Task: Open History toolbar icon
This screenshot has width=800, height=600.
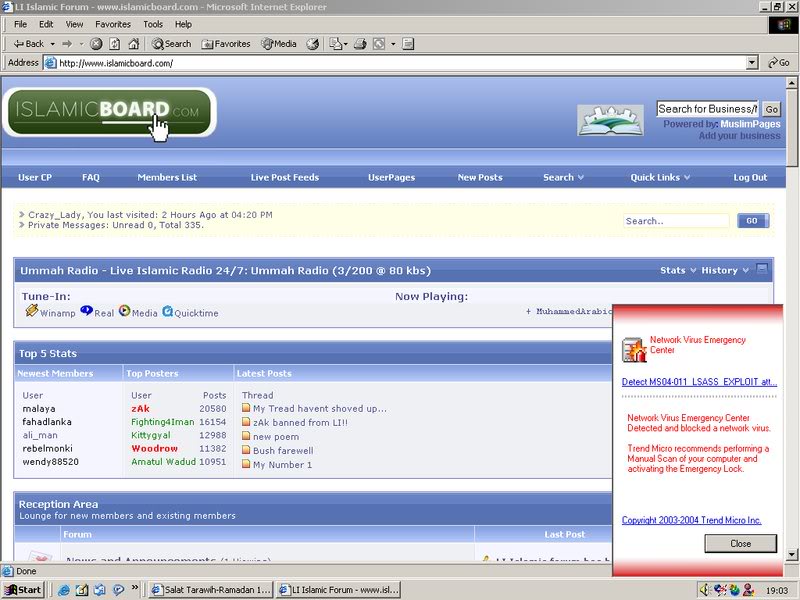Action: click(312, 44)
